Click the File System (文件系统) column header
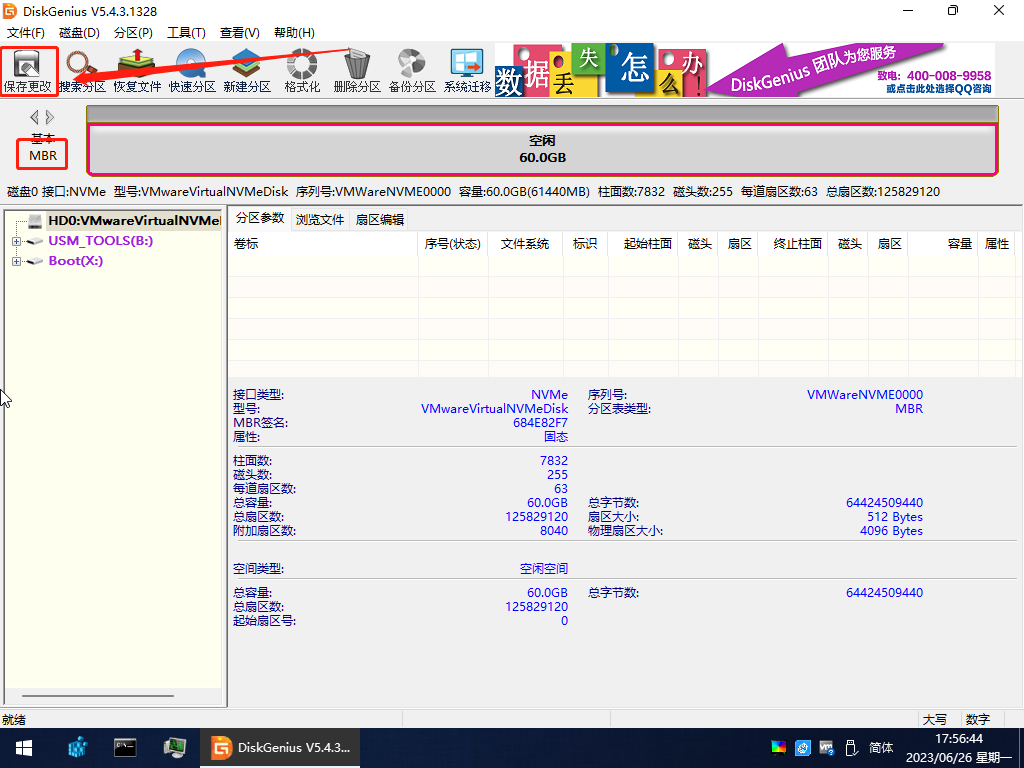The width and height of the screenshot is (1024, 768). 524,244
